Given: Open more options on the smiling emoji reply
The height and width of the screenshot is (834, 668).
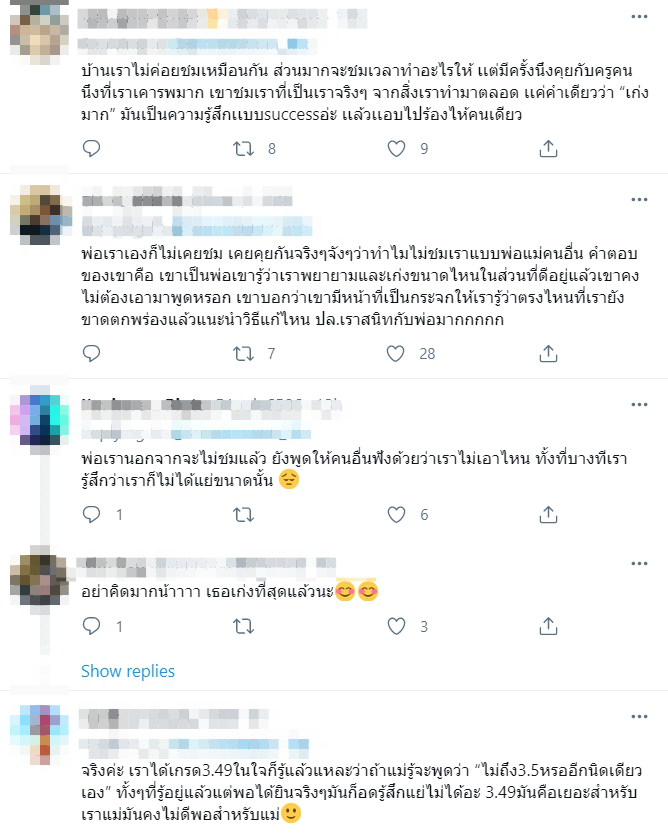Looking at the screenshot, I should pos(639,563).
